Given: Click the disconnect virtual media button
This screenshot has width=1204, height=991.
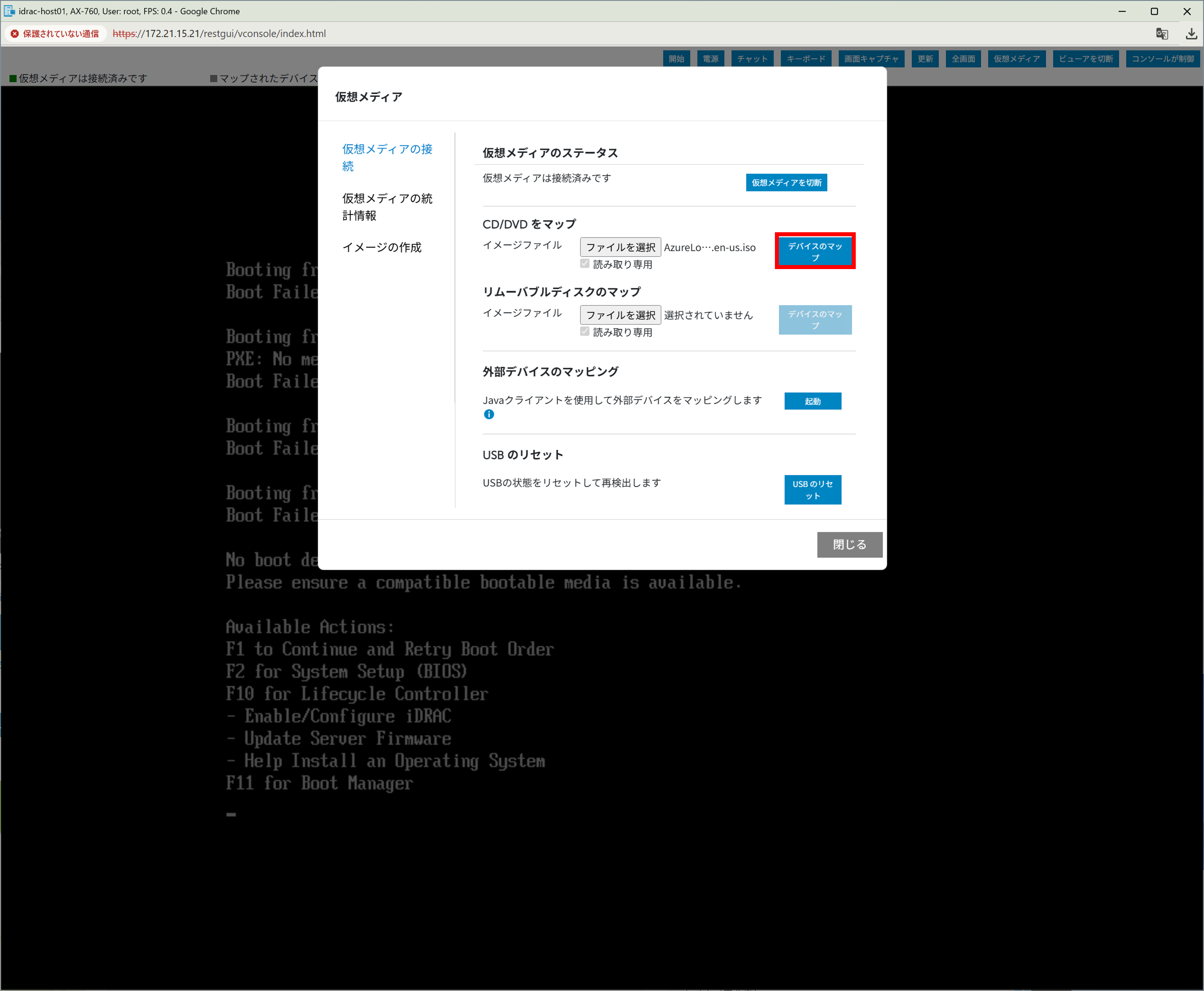Looking at the screenshot, I should point(786,183).
